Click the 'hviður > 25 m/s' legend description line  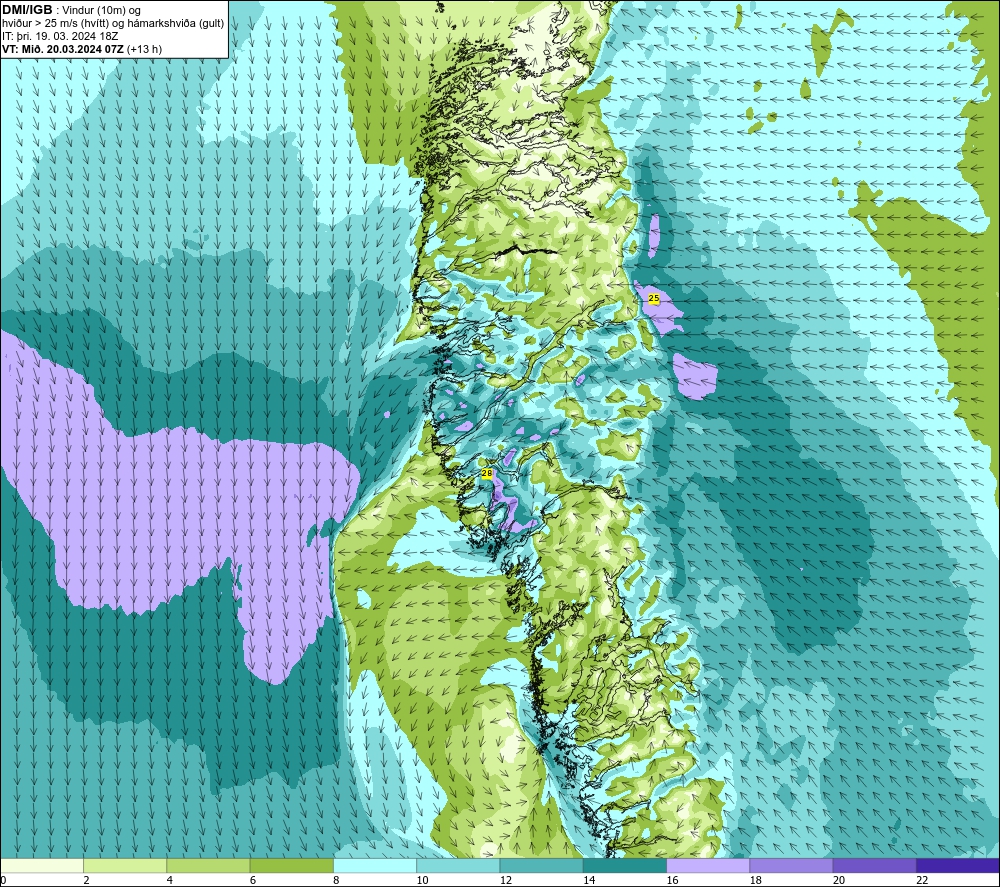113,24
